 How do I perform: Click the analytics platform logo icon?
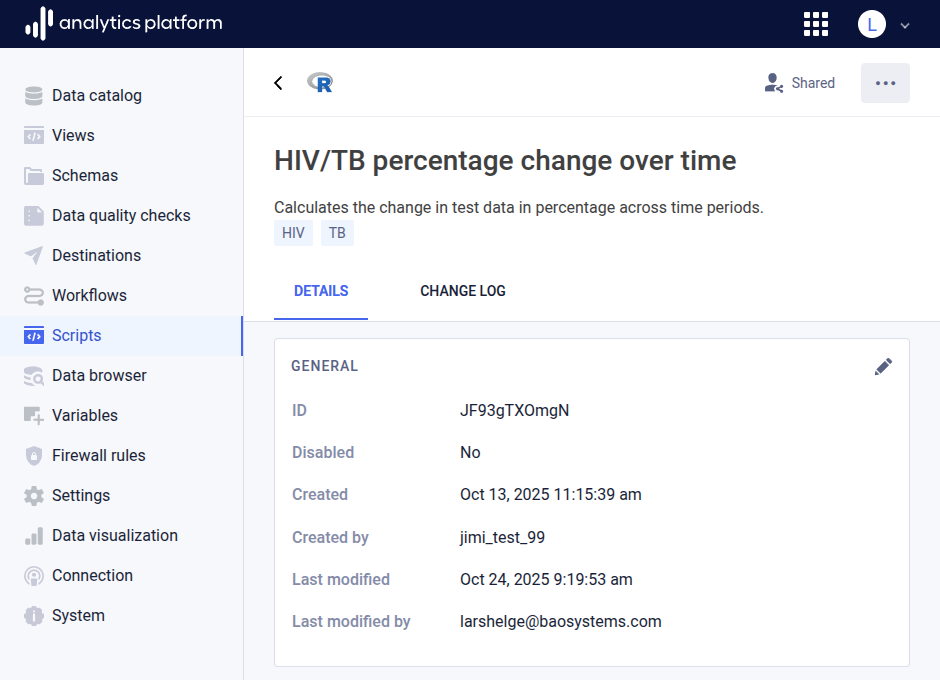pyautogui.click(x=38, y=23)
